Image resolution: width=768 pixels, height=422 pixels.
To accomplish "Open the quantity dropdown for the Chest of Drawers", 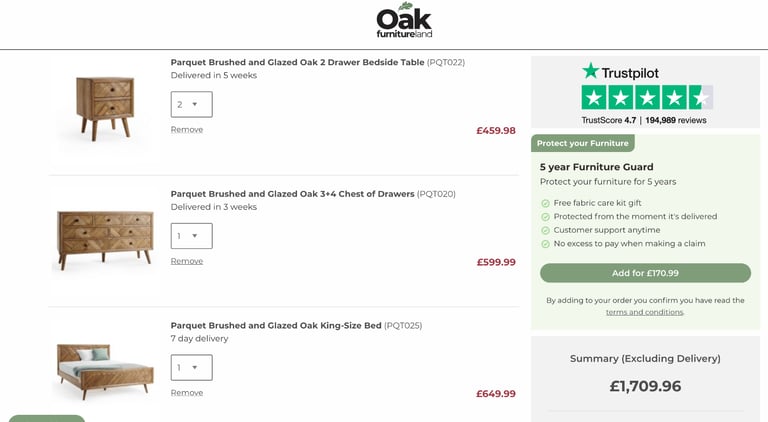I will pyautogui.click(x=192, y=236).
